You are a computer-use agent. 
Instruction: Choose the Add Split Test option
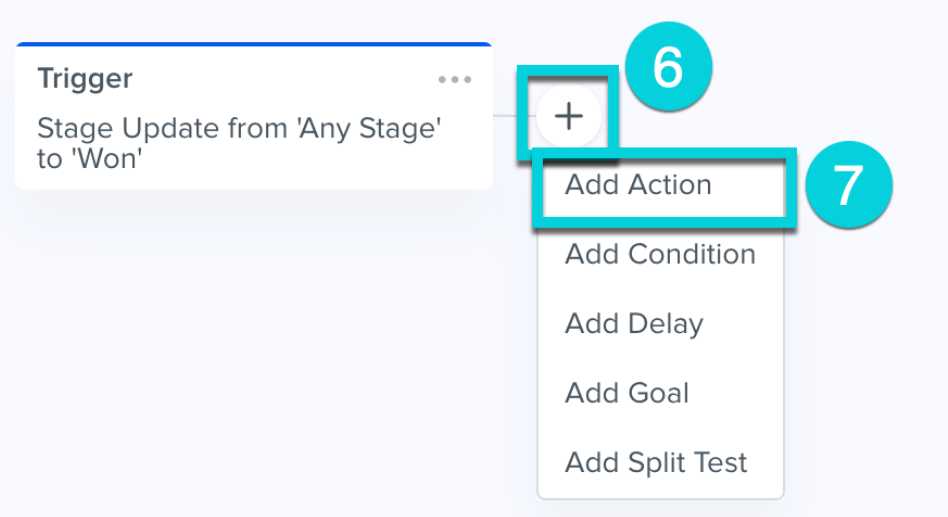[x=656, y=463]
